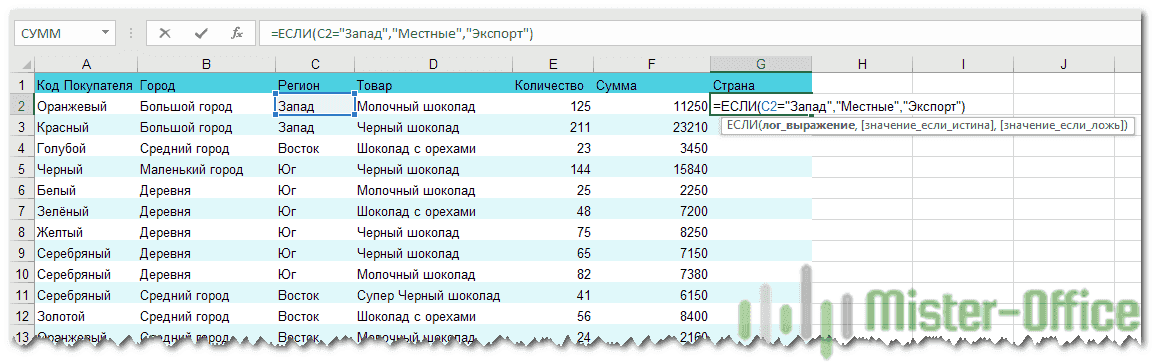Select the value 8400
1152x363 pixels.
click(x=651, y=317)
